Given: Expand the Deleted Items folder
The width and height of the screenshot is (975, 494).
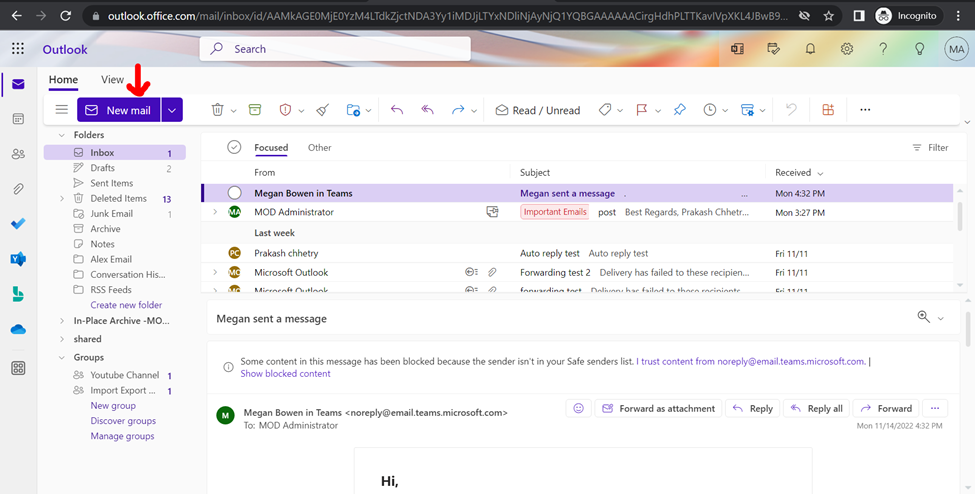Looking at the screenshot, I should [61, 198].
